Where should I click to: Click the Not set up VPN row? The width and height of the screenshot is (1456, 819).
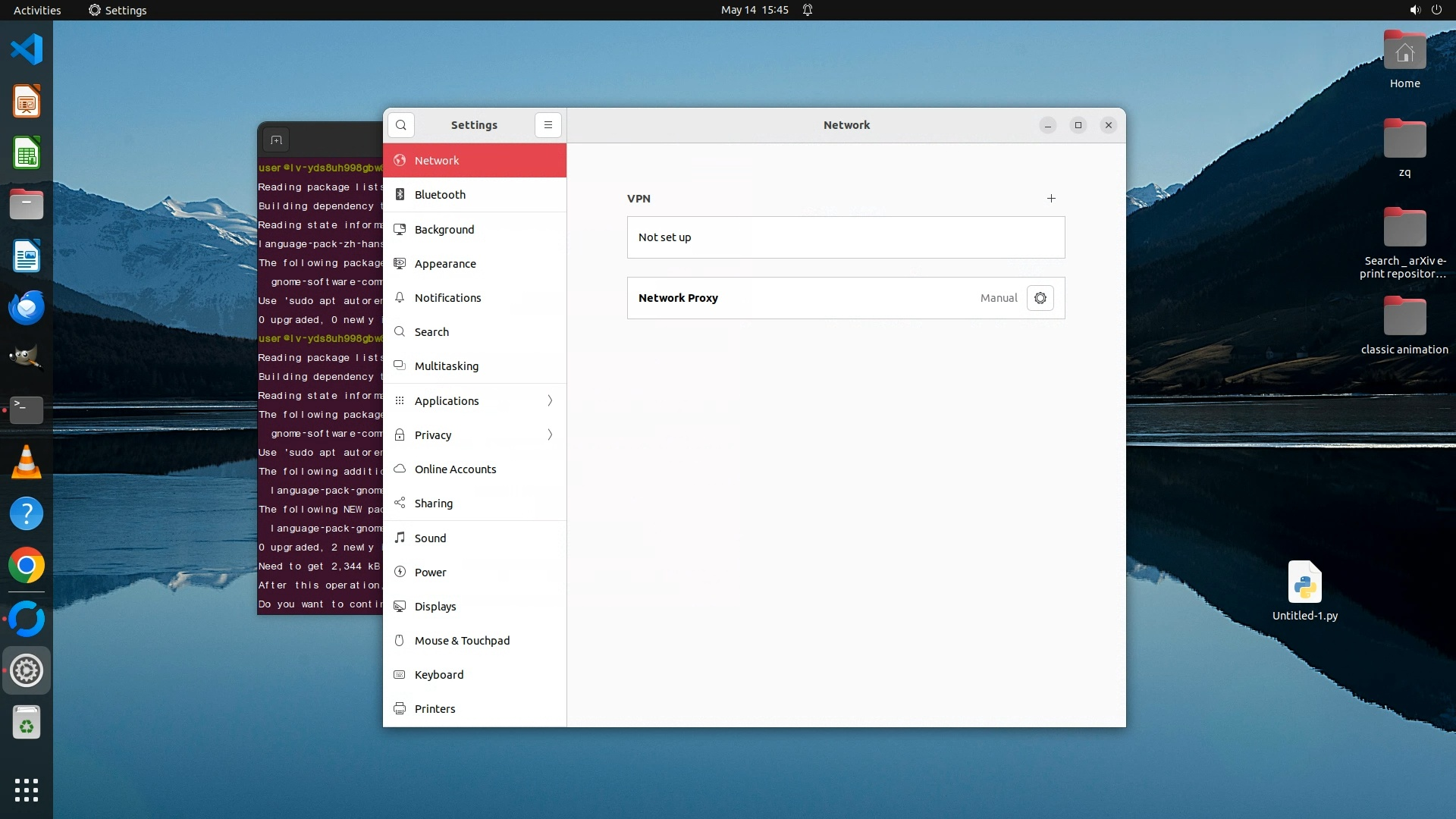coord(846,237)
